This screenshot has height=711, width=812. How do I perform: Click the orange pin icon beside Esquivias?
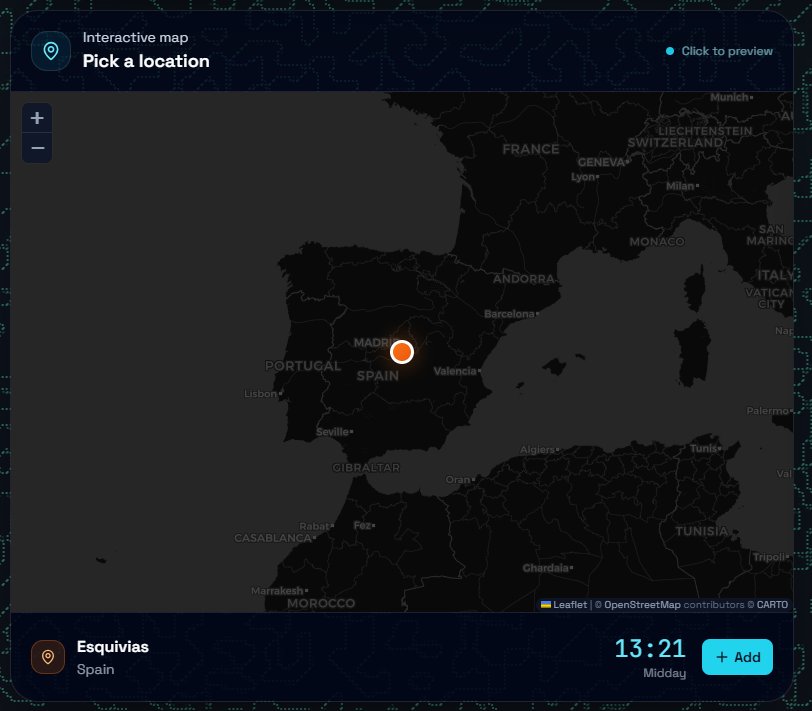pyautogui.click(x=48, y=657)
